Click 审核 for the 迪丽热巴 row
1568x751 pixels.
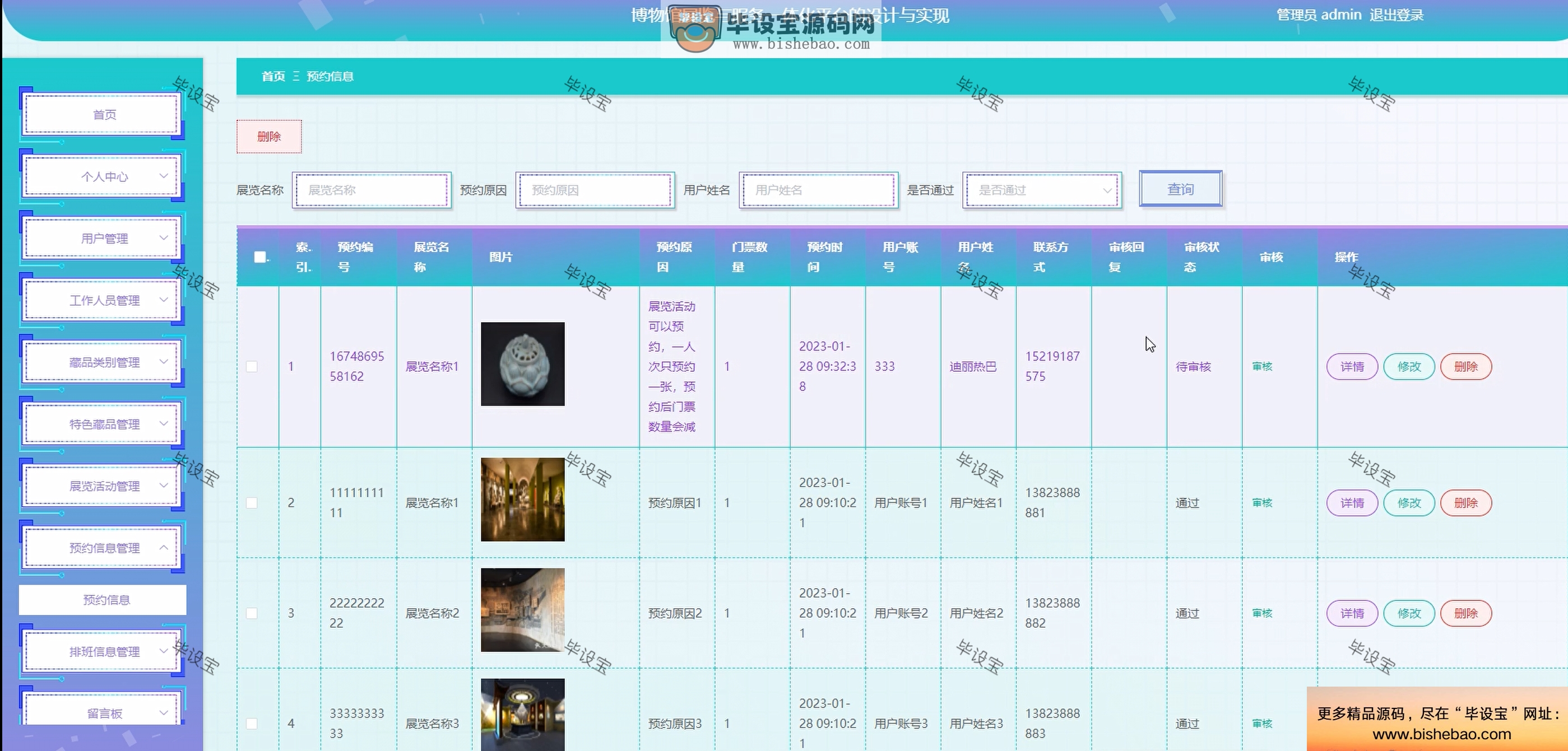pyautogui.click(x=1263, y=367)
